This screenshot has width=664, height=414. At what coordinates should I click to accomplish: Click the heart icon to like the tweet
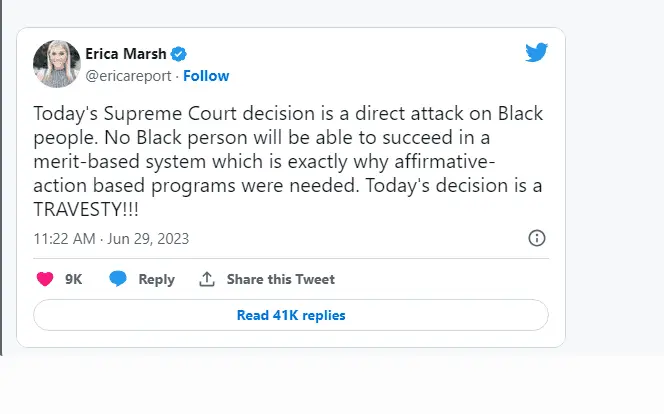pyautogui.click(x=44, y=279)
